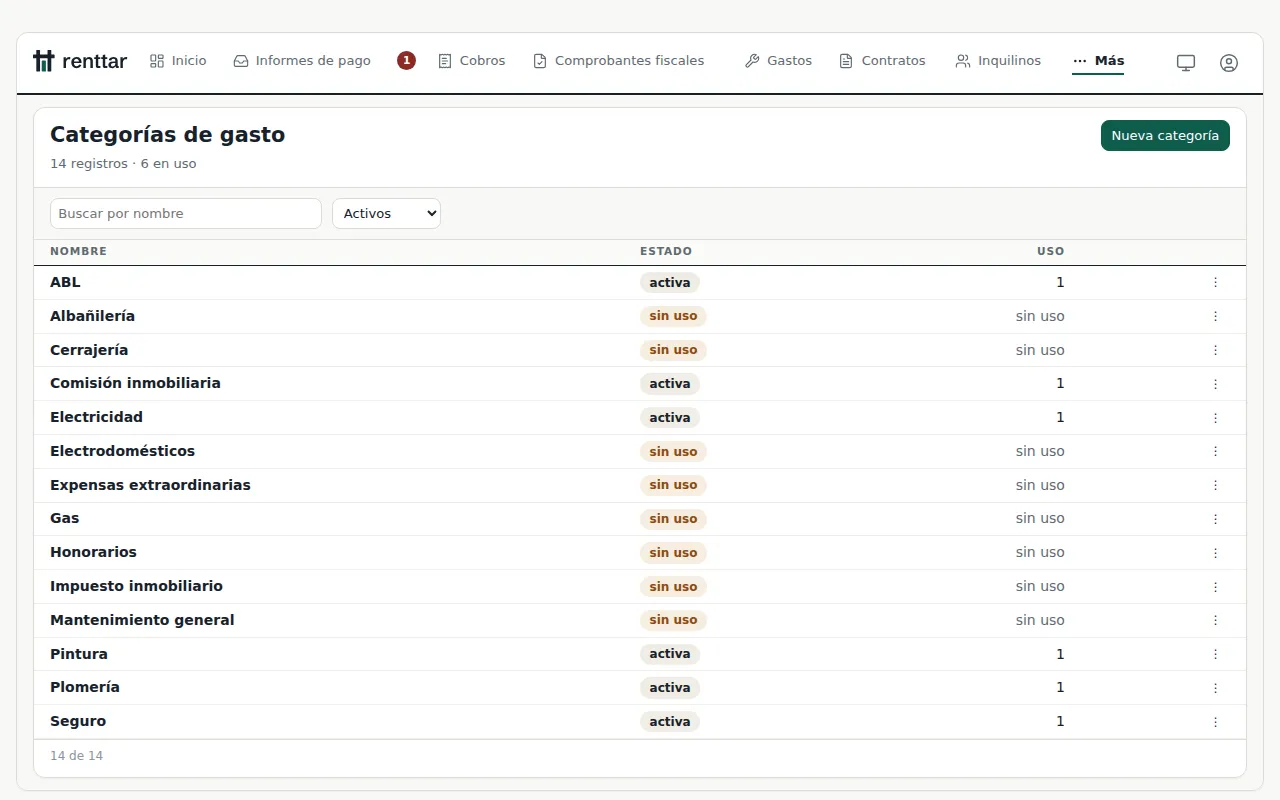Expand the Activos status filter dropdown
The image size is (1280, 800).
tap(386, 213)
